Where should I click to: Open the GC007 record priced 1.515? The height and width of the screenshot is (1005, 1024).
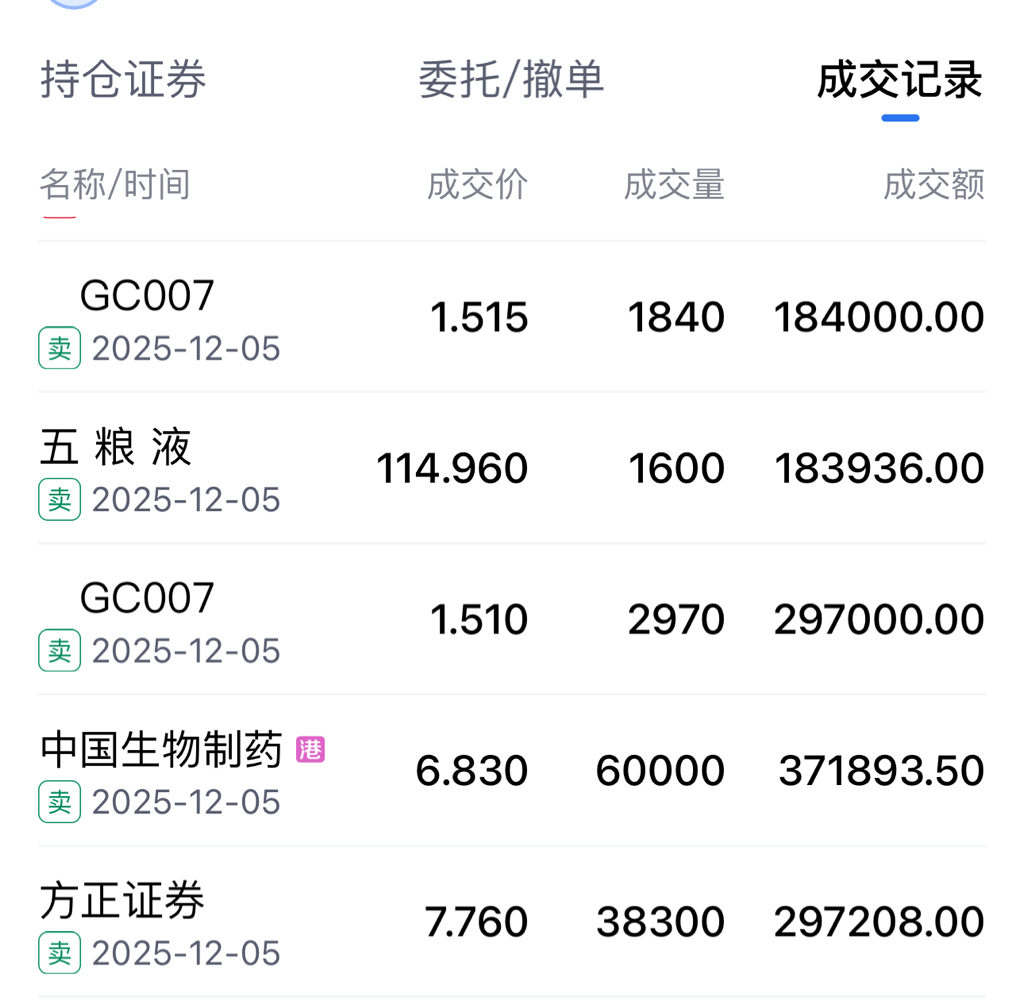512,317
